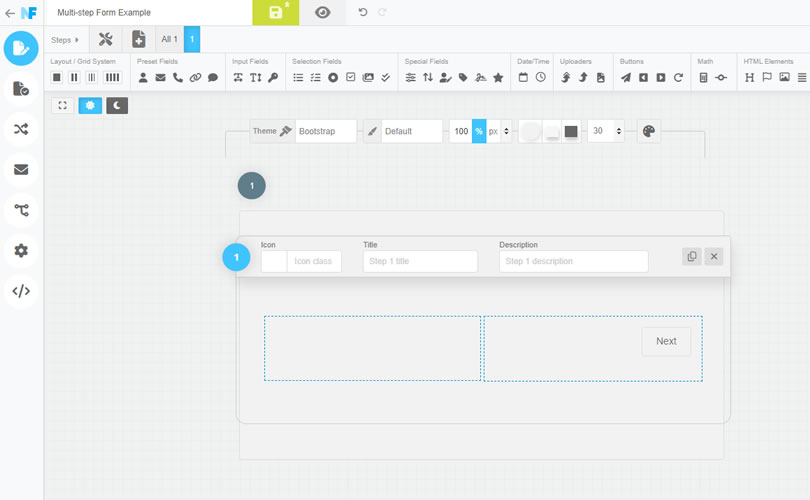The height and width of the screenshot is (500, 810).
Task: Save the form with the green disk icon
Action: coord(275,12)
